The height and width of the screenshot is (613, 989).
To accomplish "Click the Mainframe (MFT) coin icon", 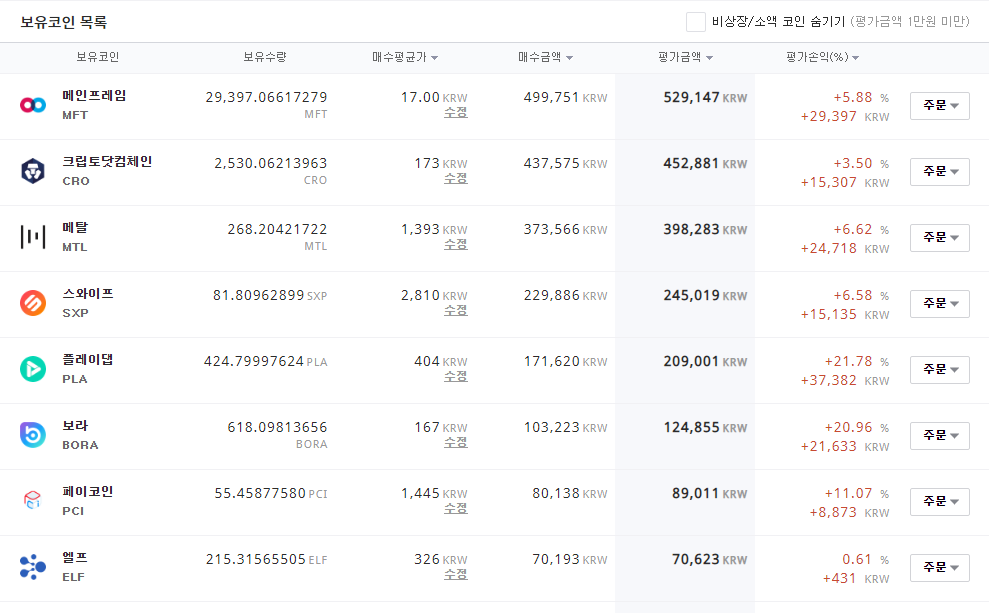I will [33, 105].
